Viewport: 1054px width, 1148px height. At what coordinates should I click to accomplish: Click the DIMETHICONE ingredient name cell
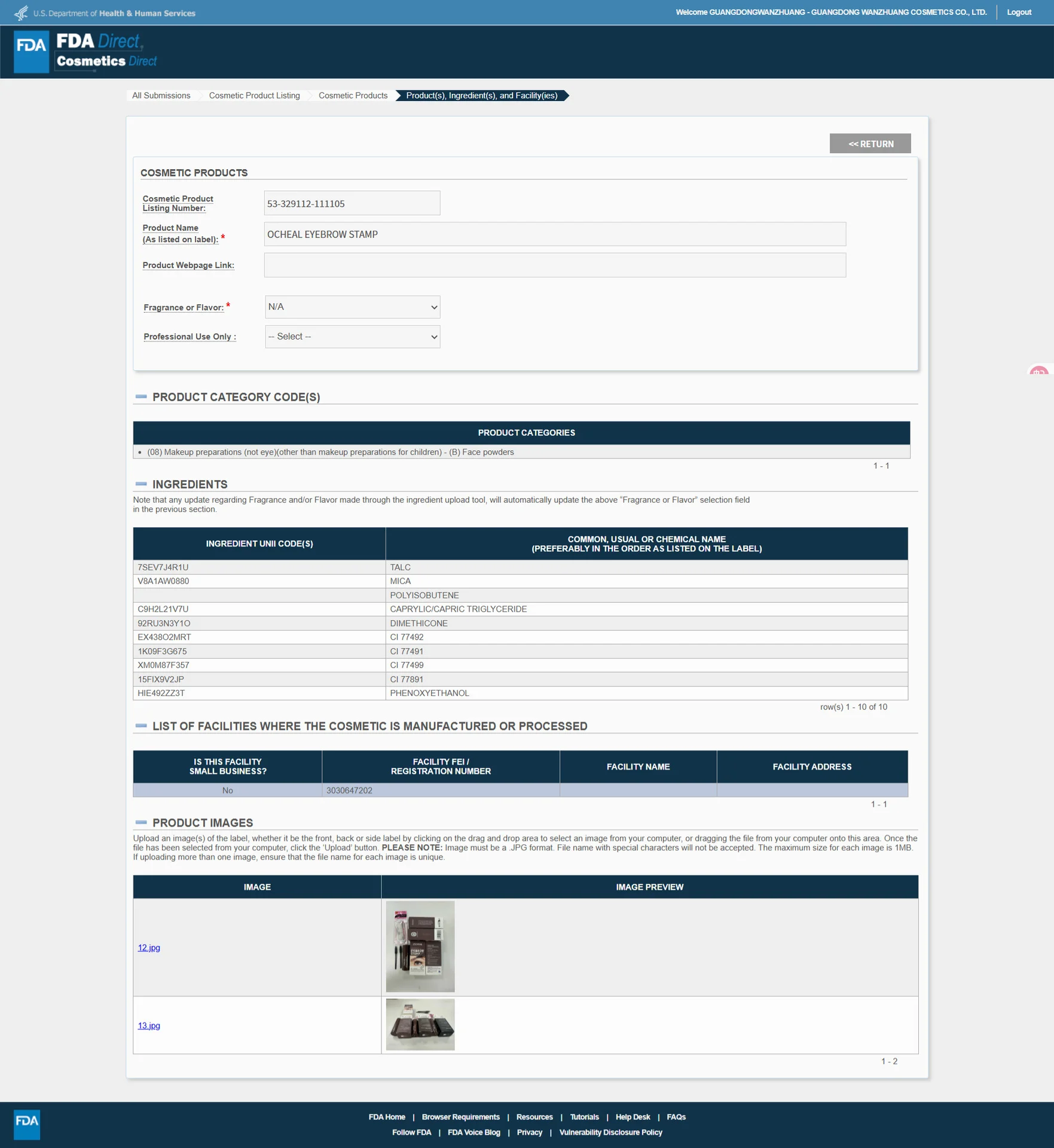646,624
